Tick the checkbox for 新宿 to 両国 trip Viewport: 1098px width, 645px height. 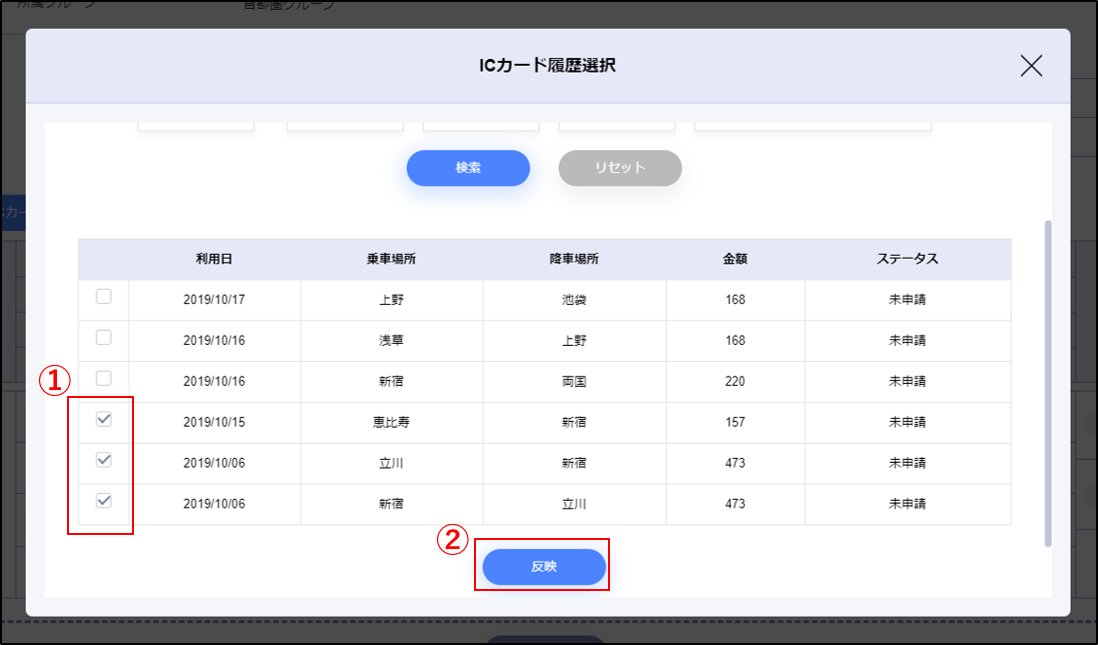coord(104,379)
